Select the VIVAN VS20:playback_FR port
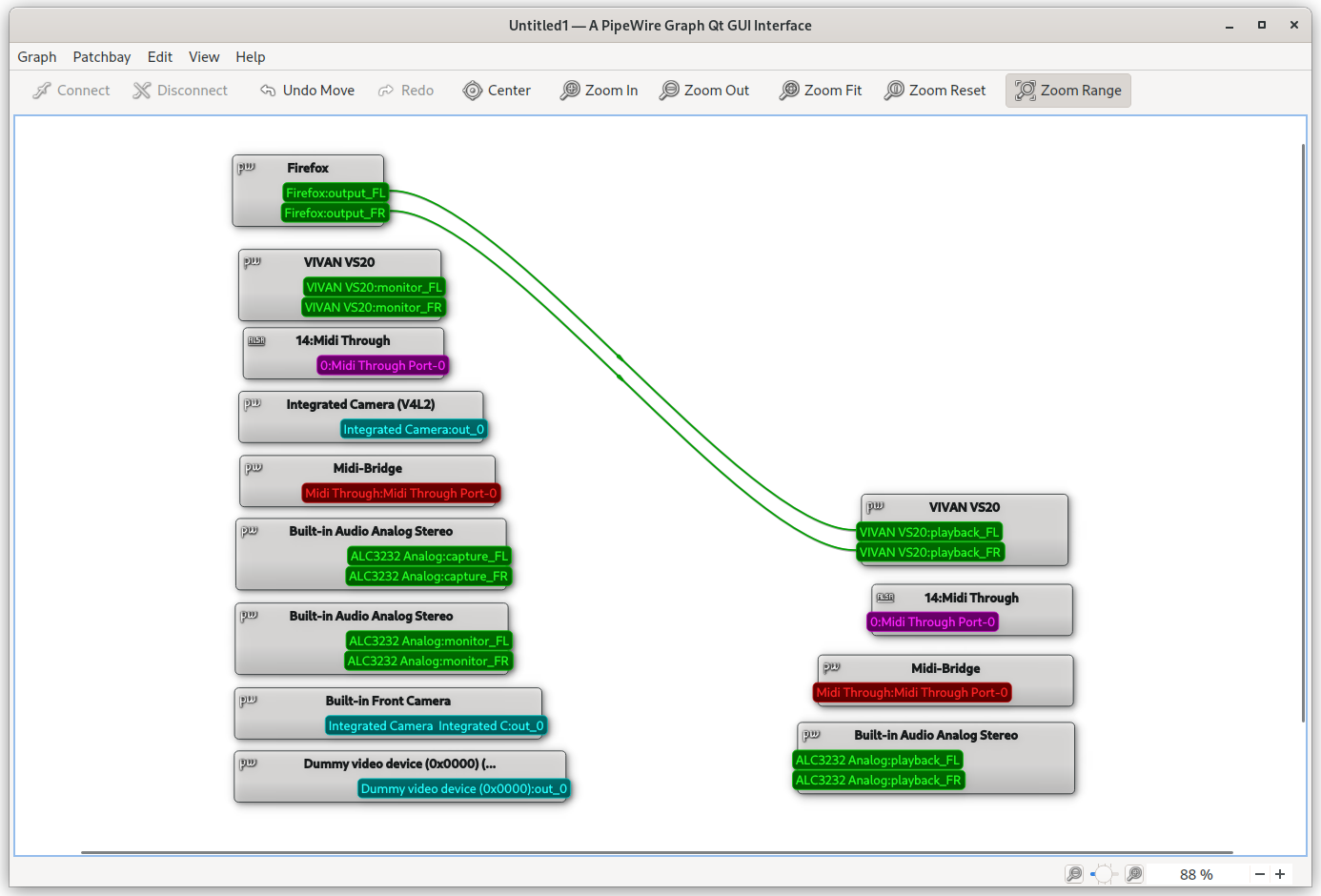Screen dimensions: 1321x896 (930, 552)
